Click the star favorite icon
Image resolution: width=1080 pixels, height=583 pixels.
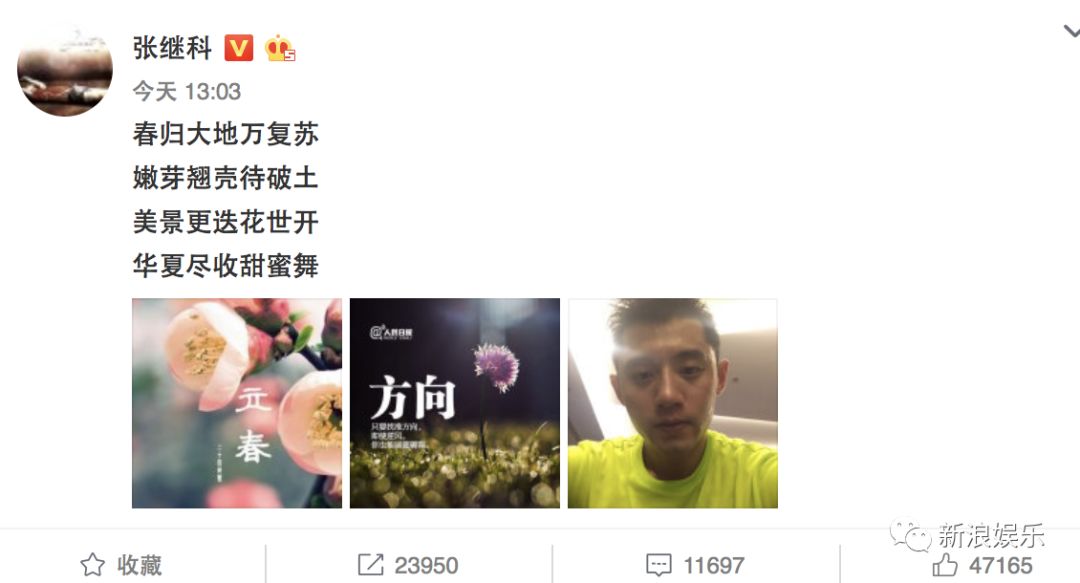click(93, 565)
